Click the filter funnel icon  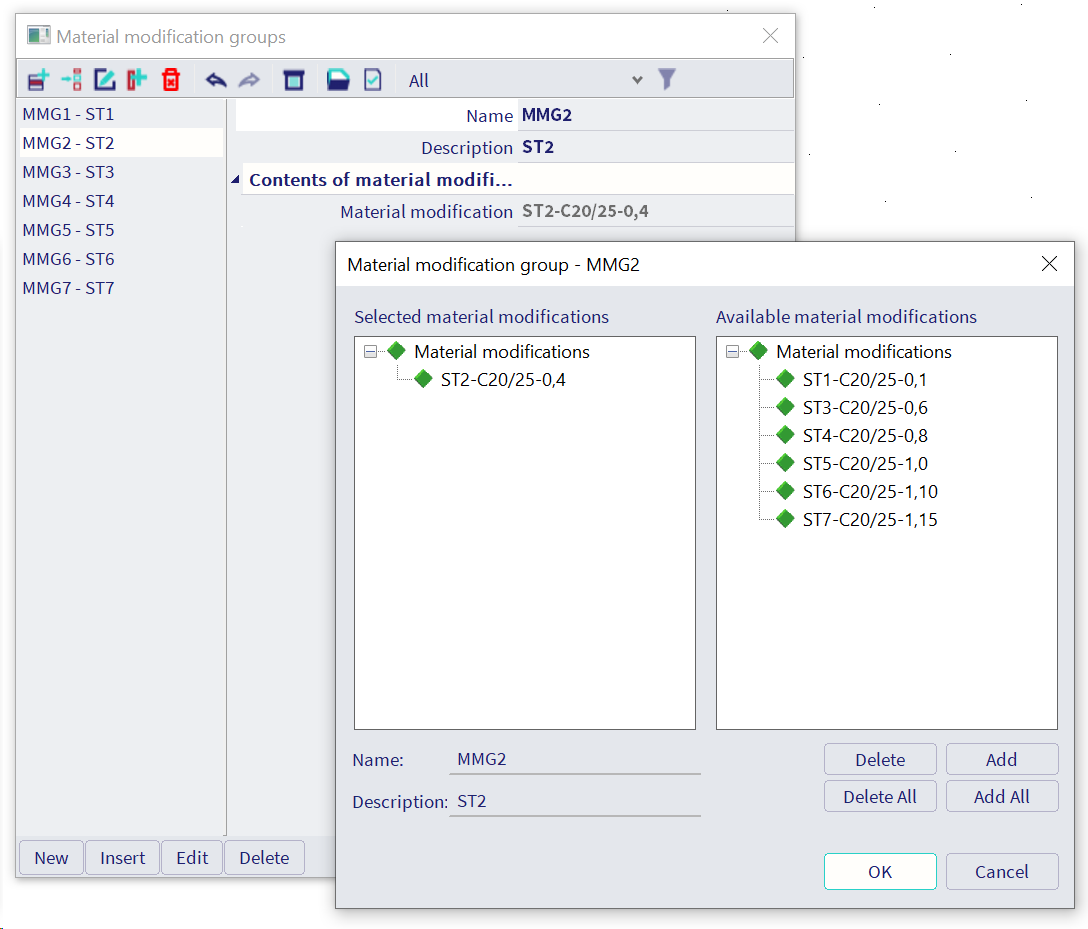click(667, 79)
